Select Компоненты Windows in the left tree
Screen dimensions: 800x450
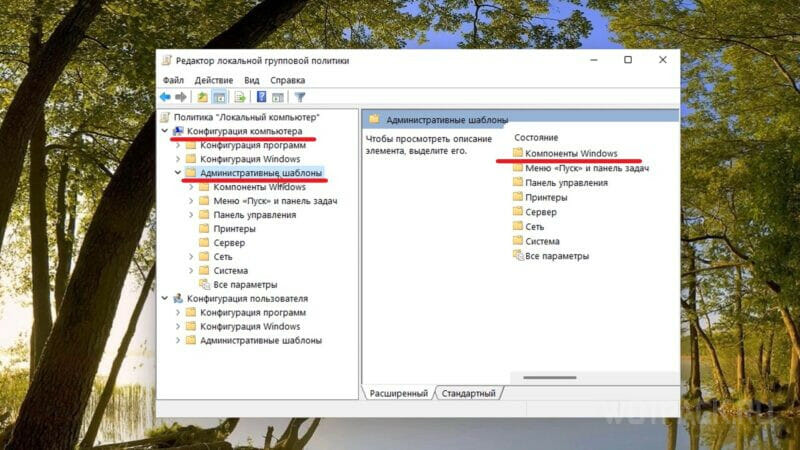click(x=259, y=187)
